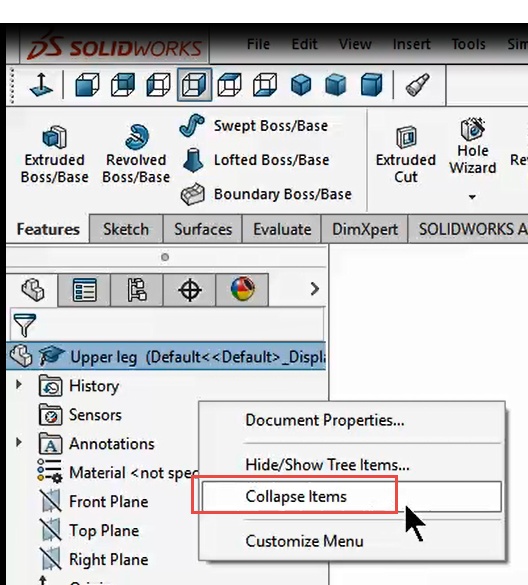Click the Extruded Cut tool
This screenshot has width=528, height=585.
pos(406,155)
